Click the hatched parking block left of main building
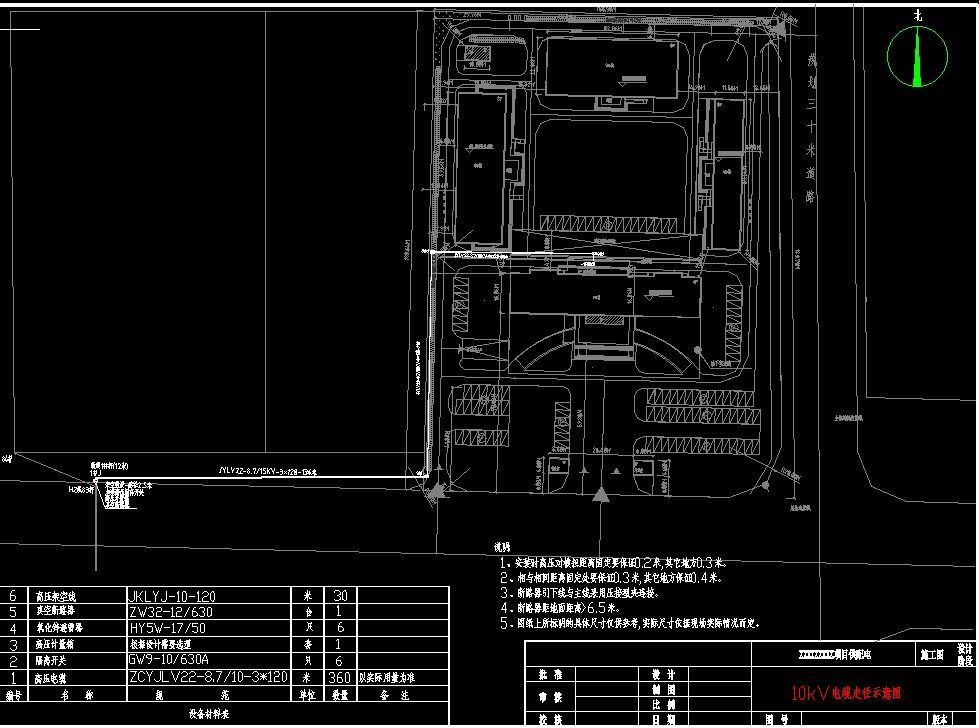Viewport: 979px width, 728px height. coord(461,303)
